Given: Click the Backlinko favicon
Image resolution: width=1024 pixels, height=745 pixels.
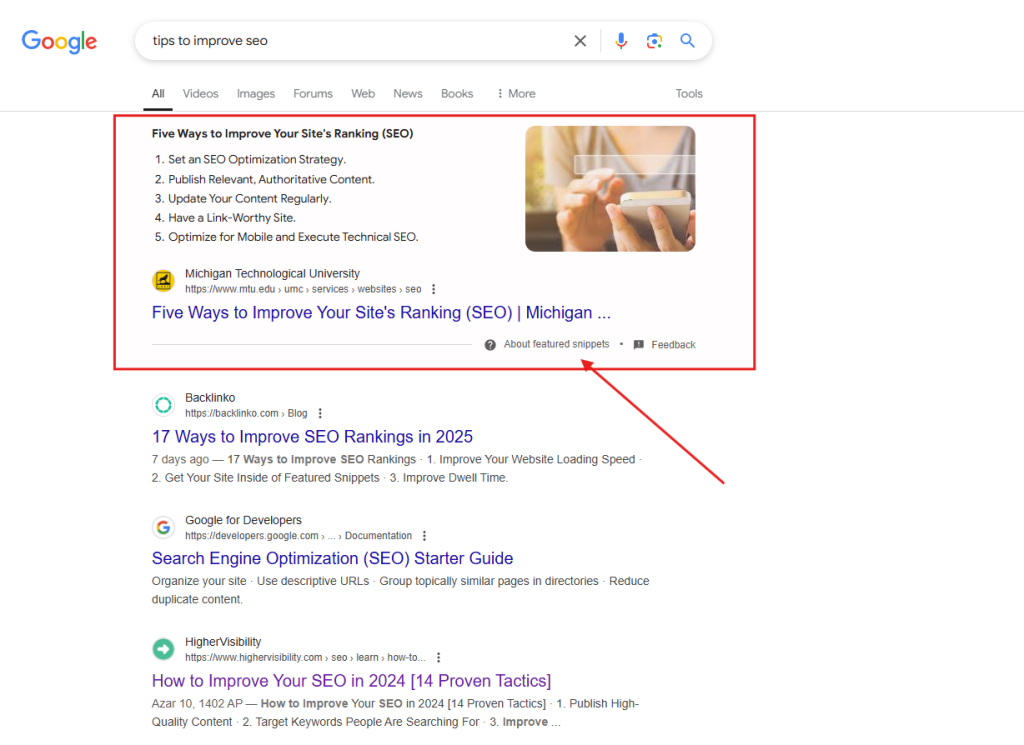Looking at the screenshot, I should pyautogui.click(x=163, y=405).
